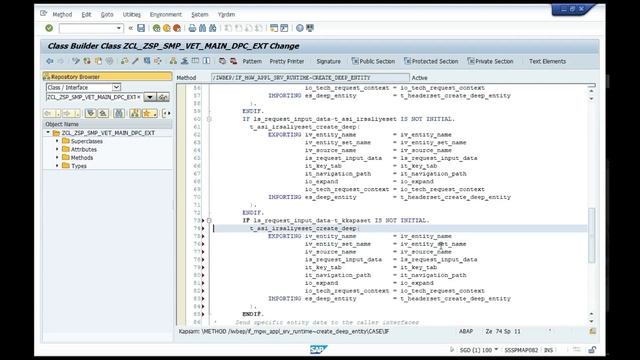Viewport: 640px width, 360px height.
Task: Click the Save diskette icon
Action: 141,28
